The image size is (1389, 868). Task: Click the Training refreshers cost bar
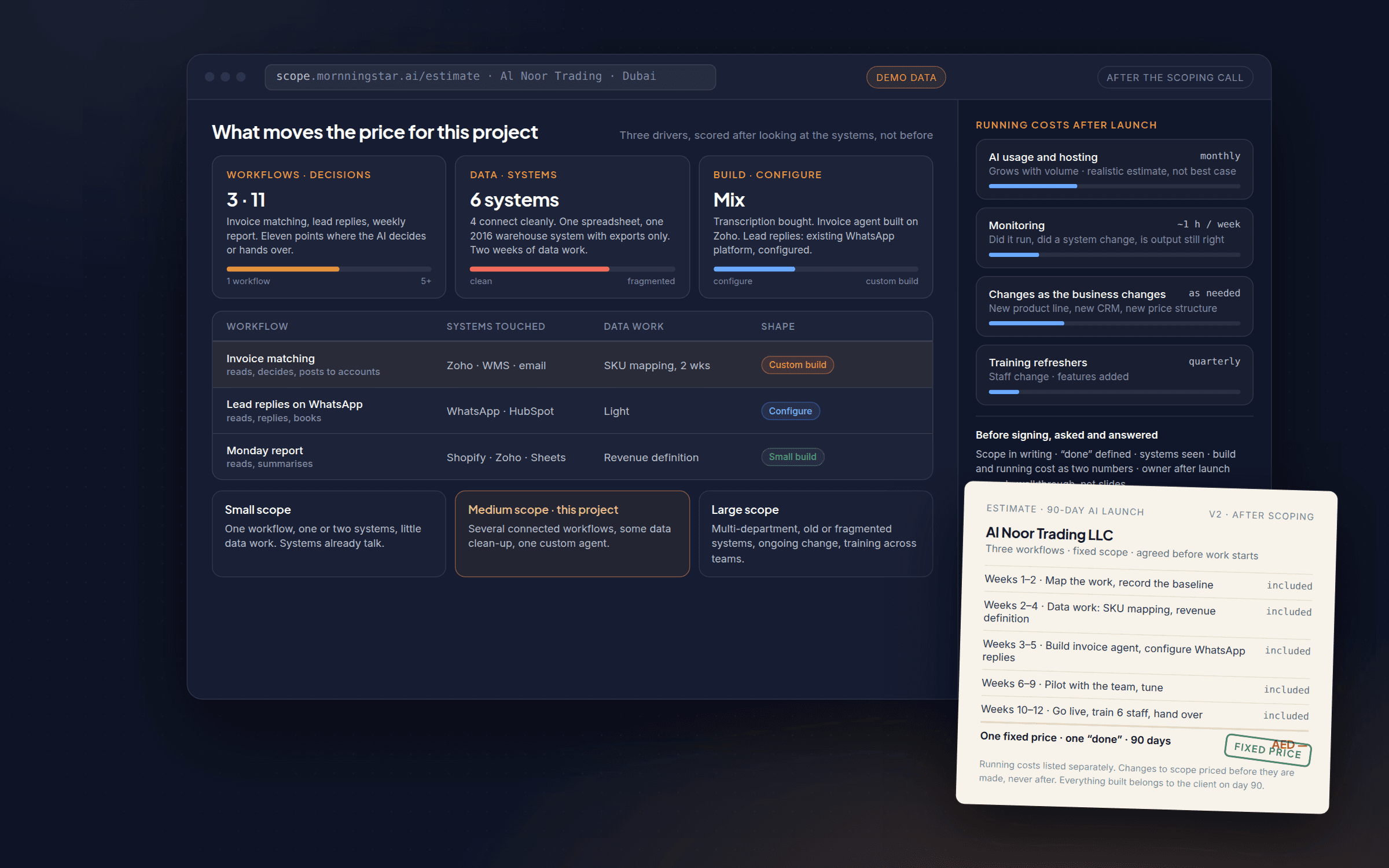1114,392
